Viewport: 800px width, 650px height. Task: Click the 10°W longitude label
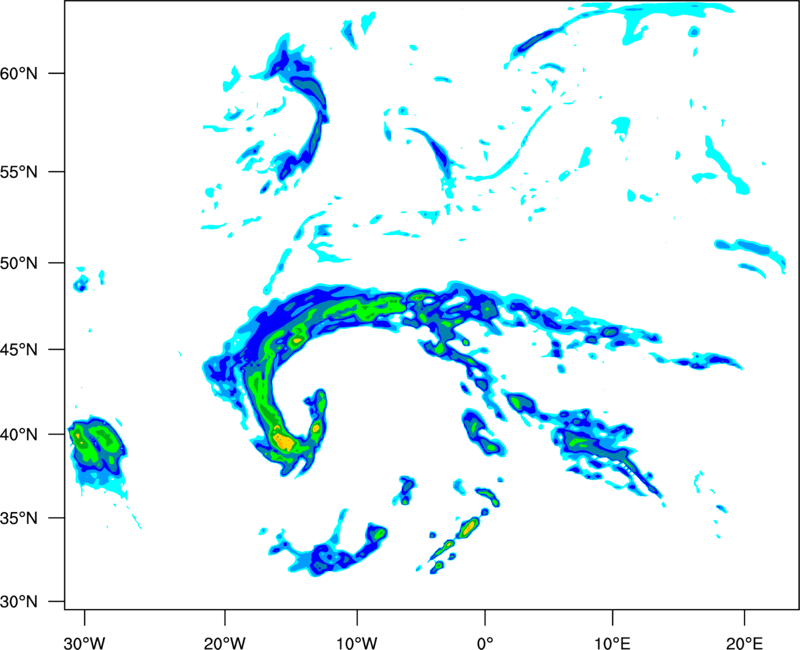(356, 643)
